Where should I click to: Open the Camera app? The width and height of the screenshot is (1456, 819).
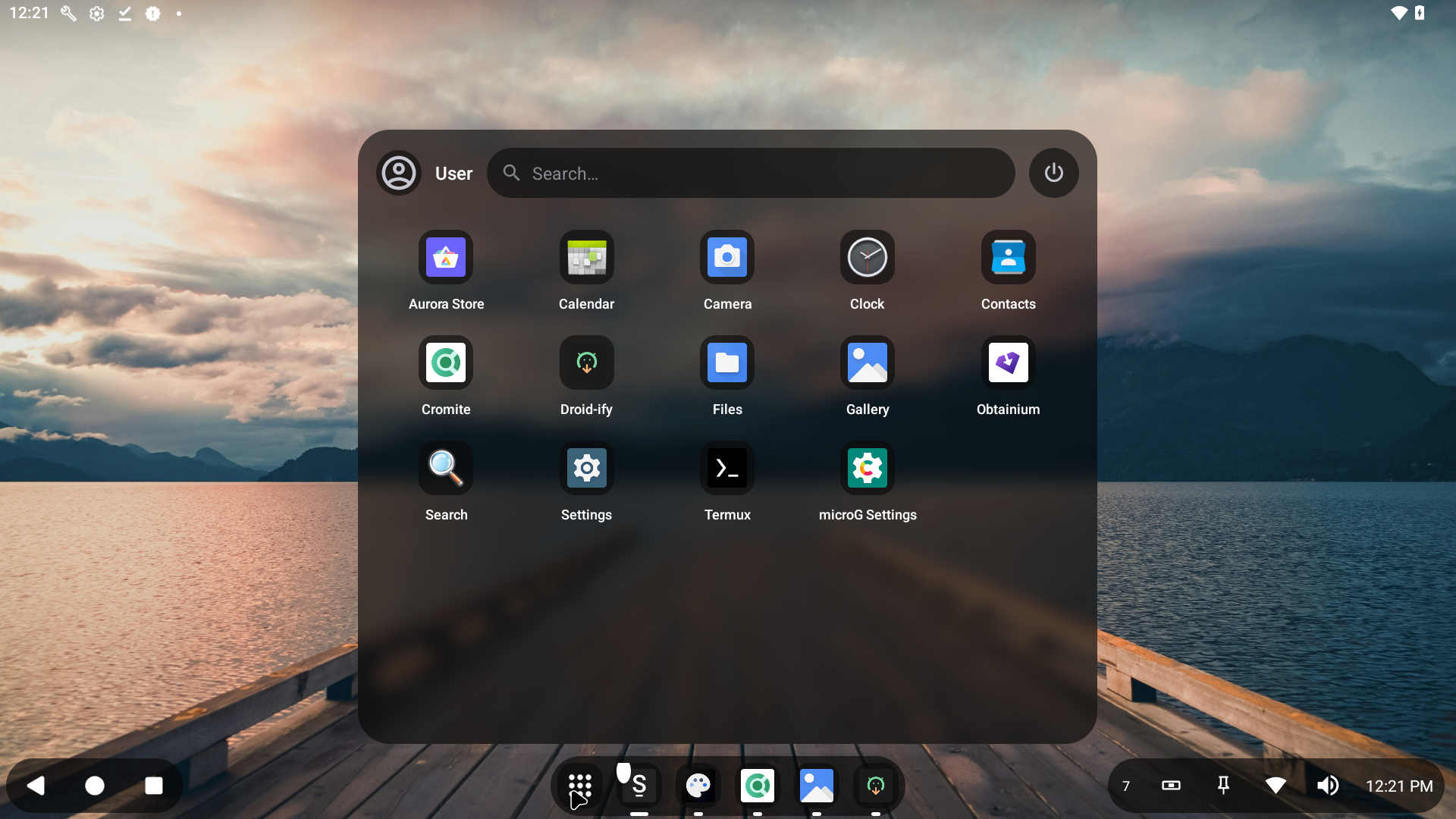726,257
